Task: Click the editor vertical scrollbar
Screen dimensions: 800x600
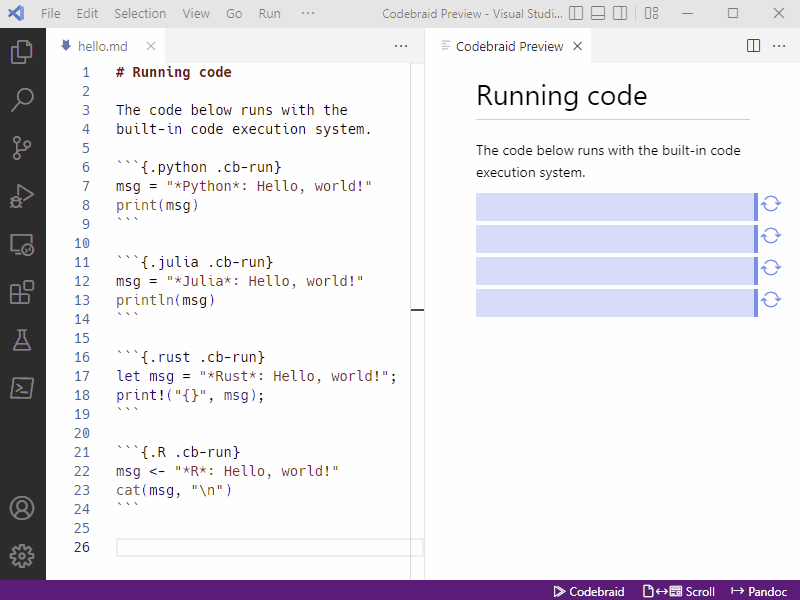Action: (418, 310)
